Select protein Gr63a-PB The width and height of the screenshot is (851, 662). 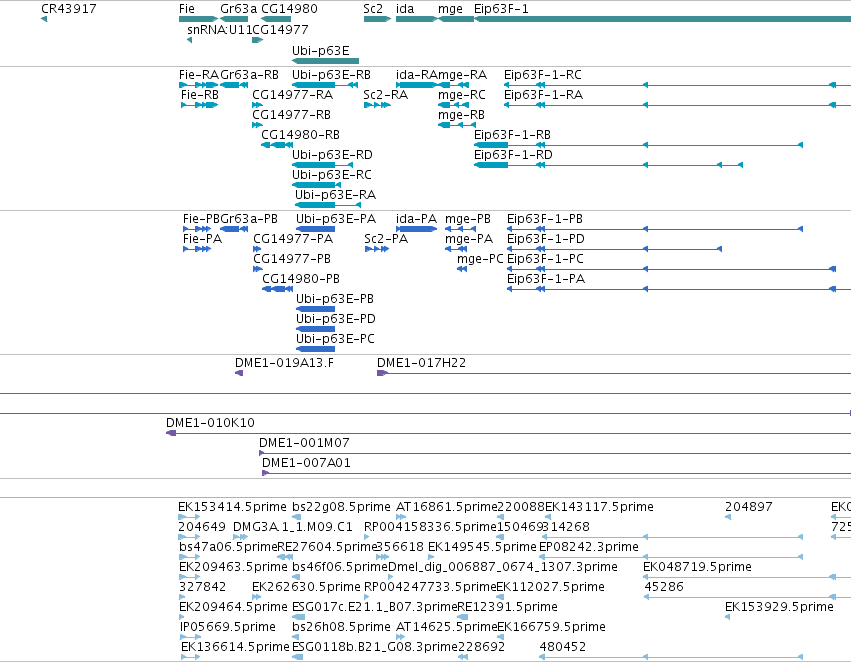tap(249, 219)
